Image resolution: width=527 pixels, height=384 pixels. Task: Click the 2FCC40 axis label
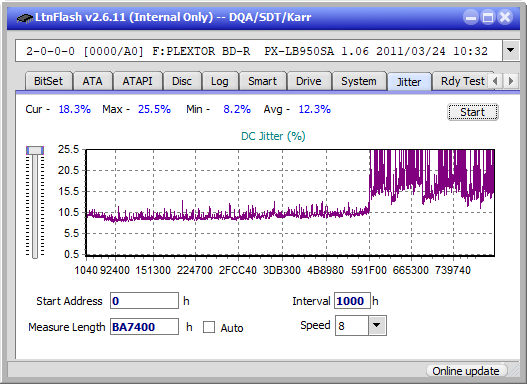238,270
